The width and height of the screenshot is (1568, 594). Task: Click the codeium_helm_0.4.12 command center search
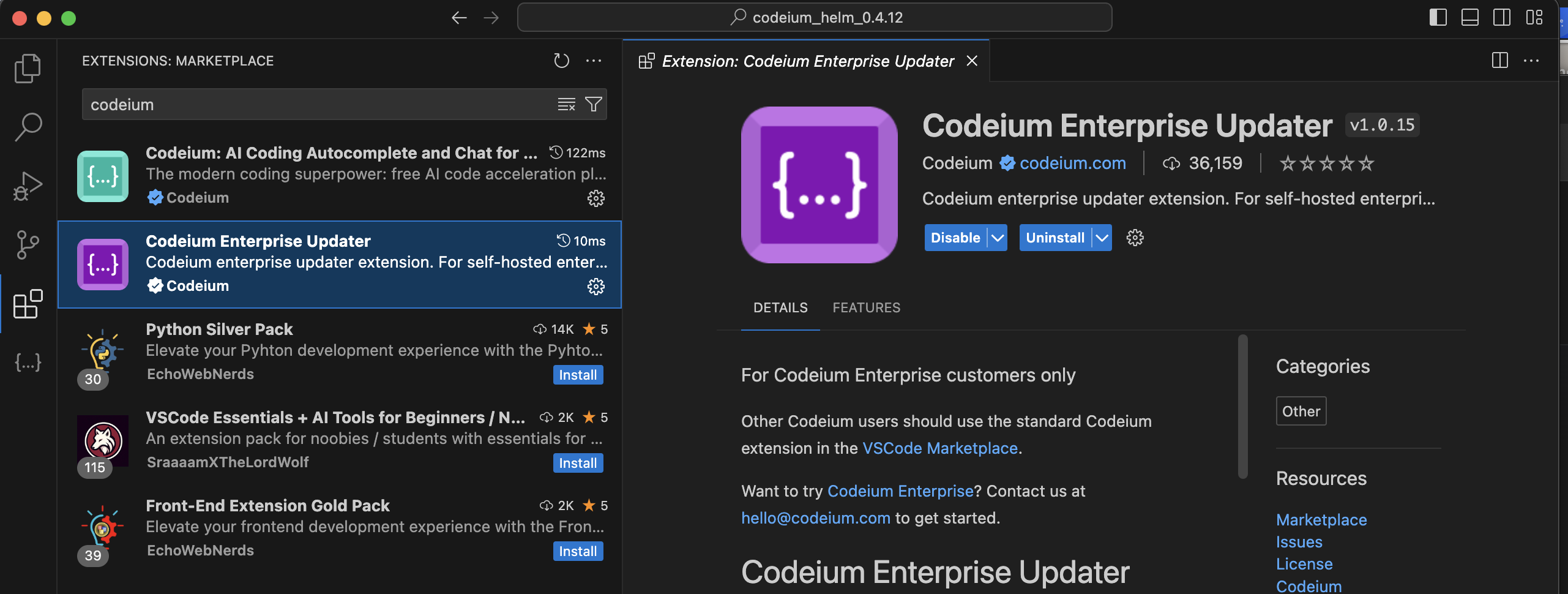[x=815, y=17]
